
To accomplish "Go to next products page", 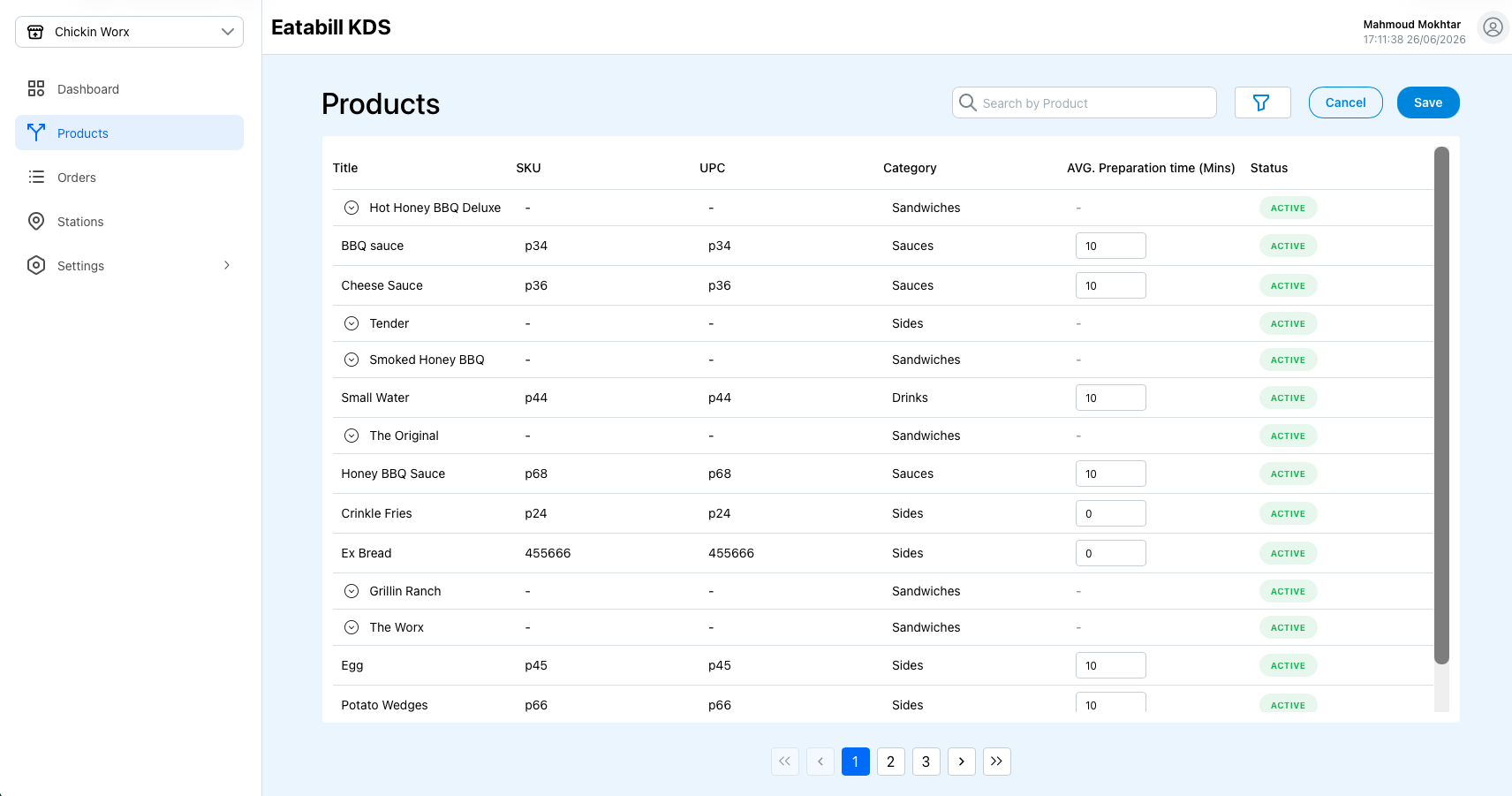I will click(x=962, y=762).
